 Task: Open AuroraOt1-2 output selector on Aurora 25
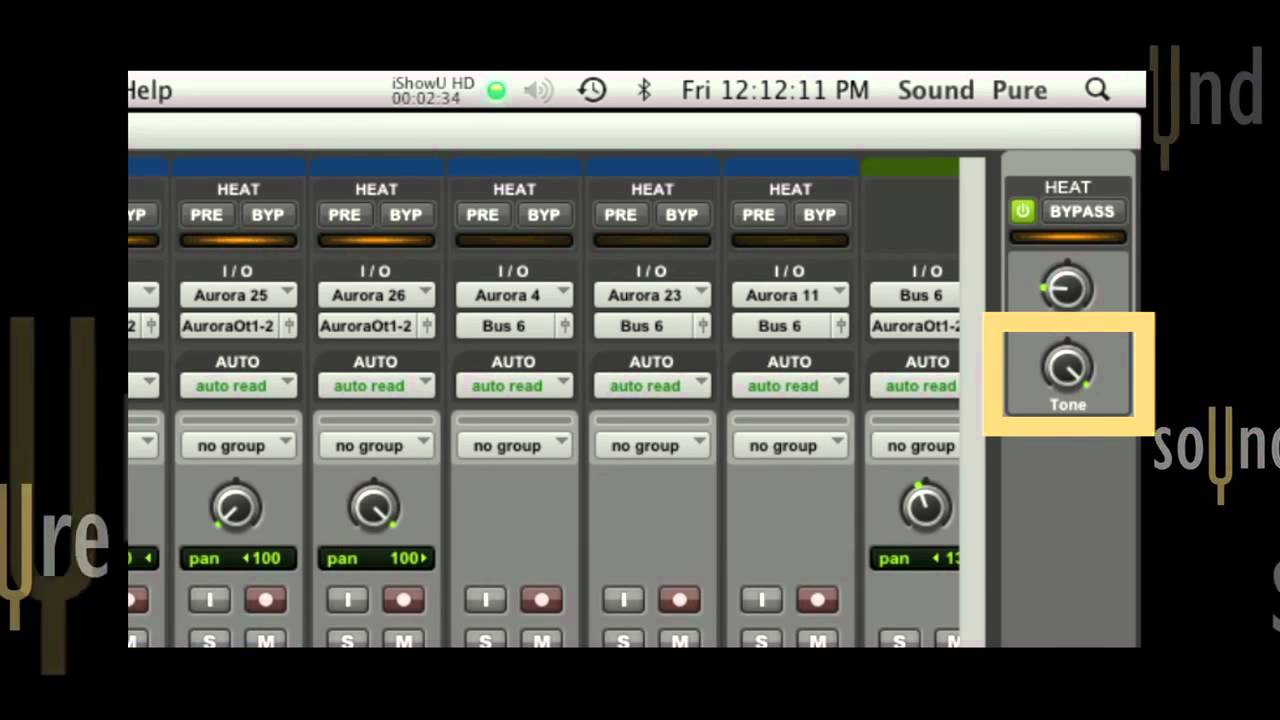click(230, 326)
